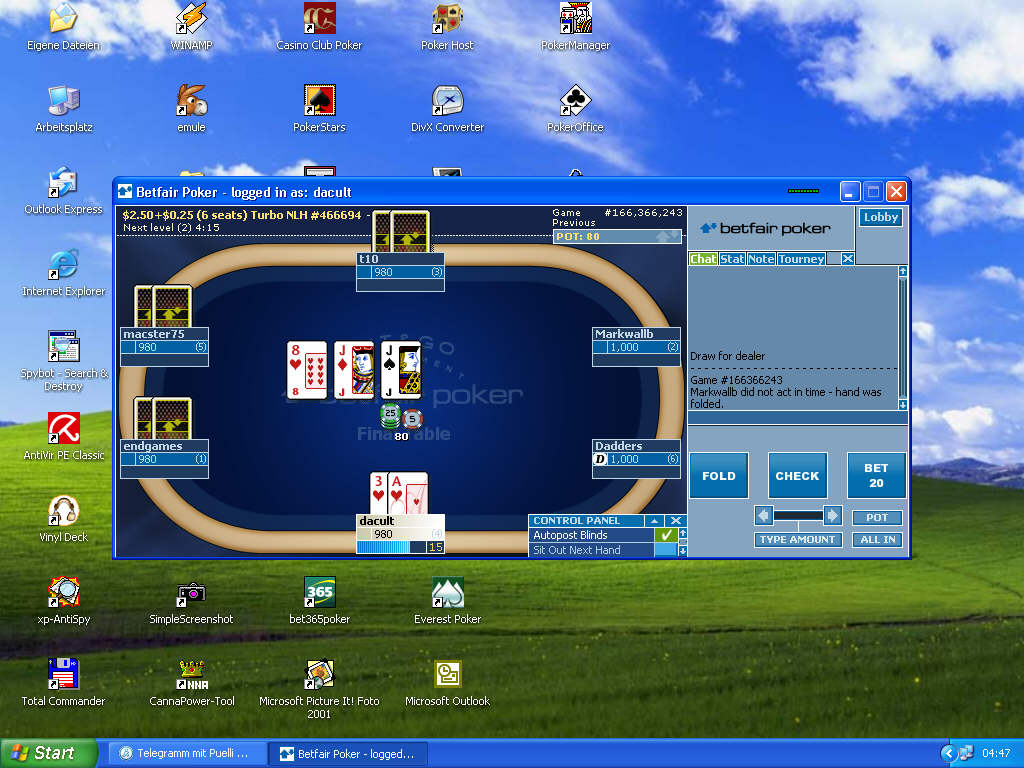
Task: Select the PokerManager desktop icon
Action: pyautogui.click(x=575, y=18)
